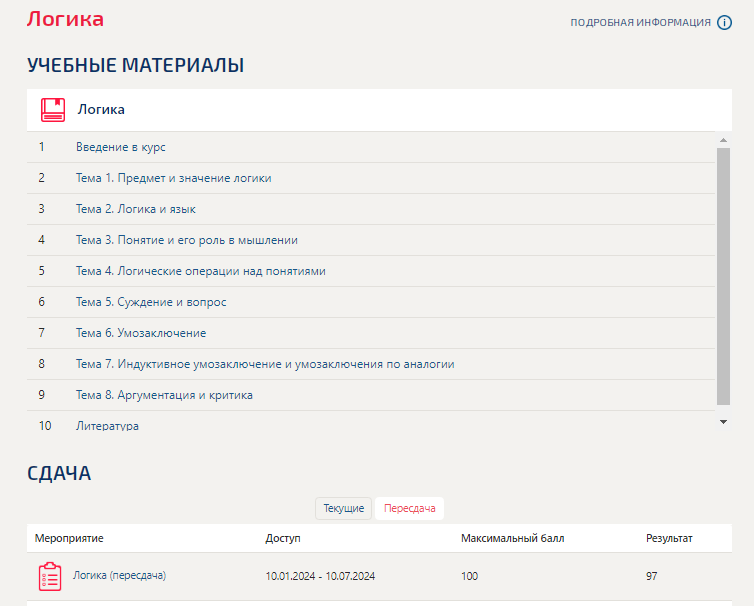Go to Тема 6. Умозаключение

tap(141, 333)
